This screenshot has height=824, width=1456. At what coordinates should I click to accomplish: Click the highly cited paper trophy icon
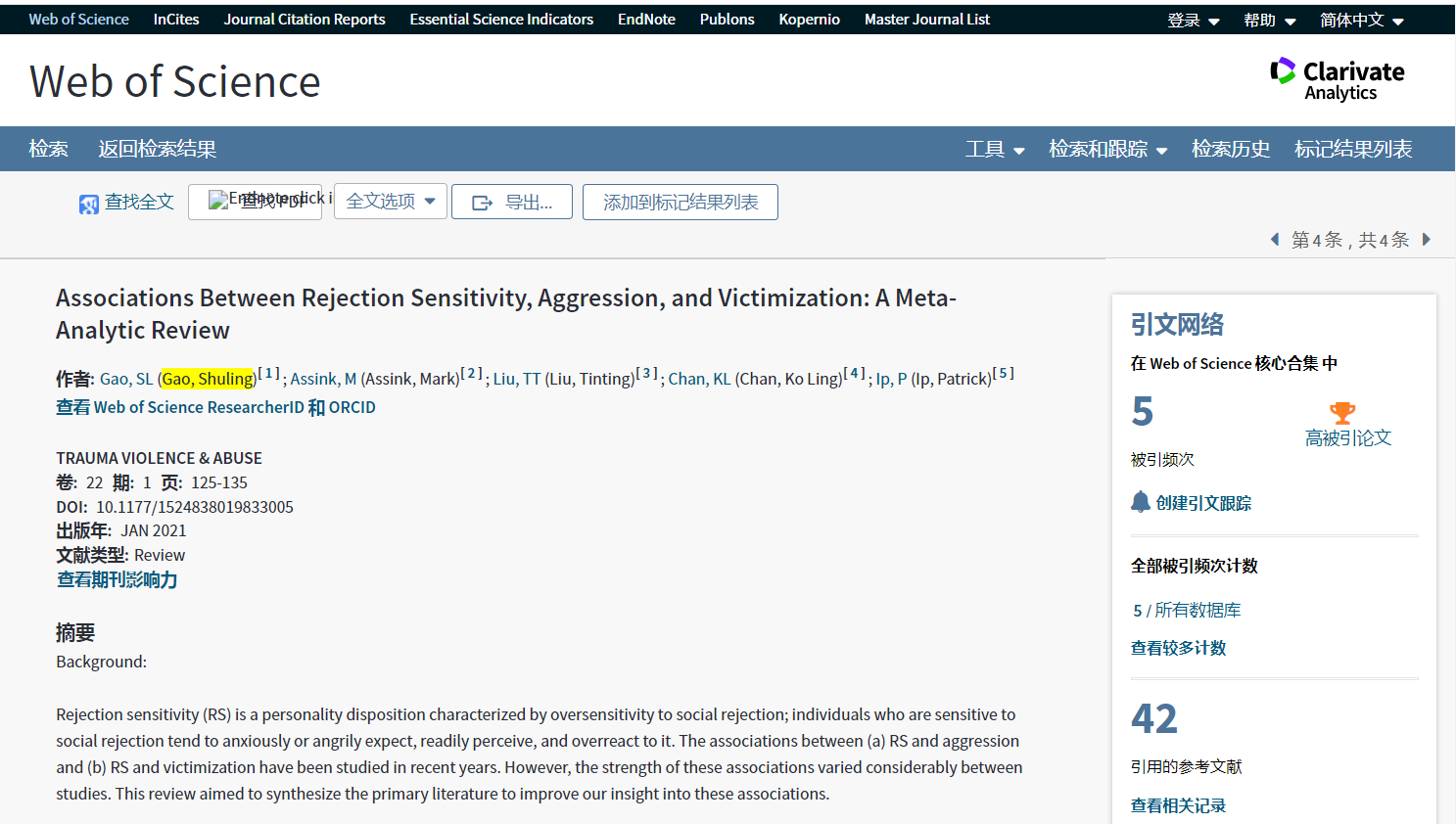pos(1342,413)
